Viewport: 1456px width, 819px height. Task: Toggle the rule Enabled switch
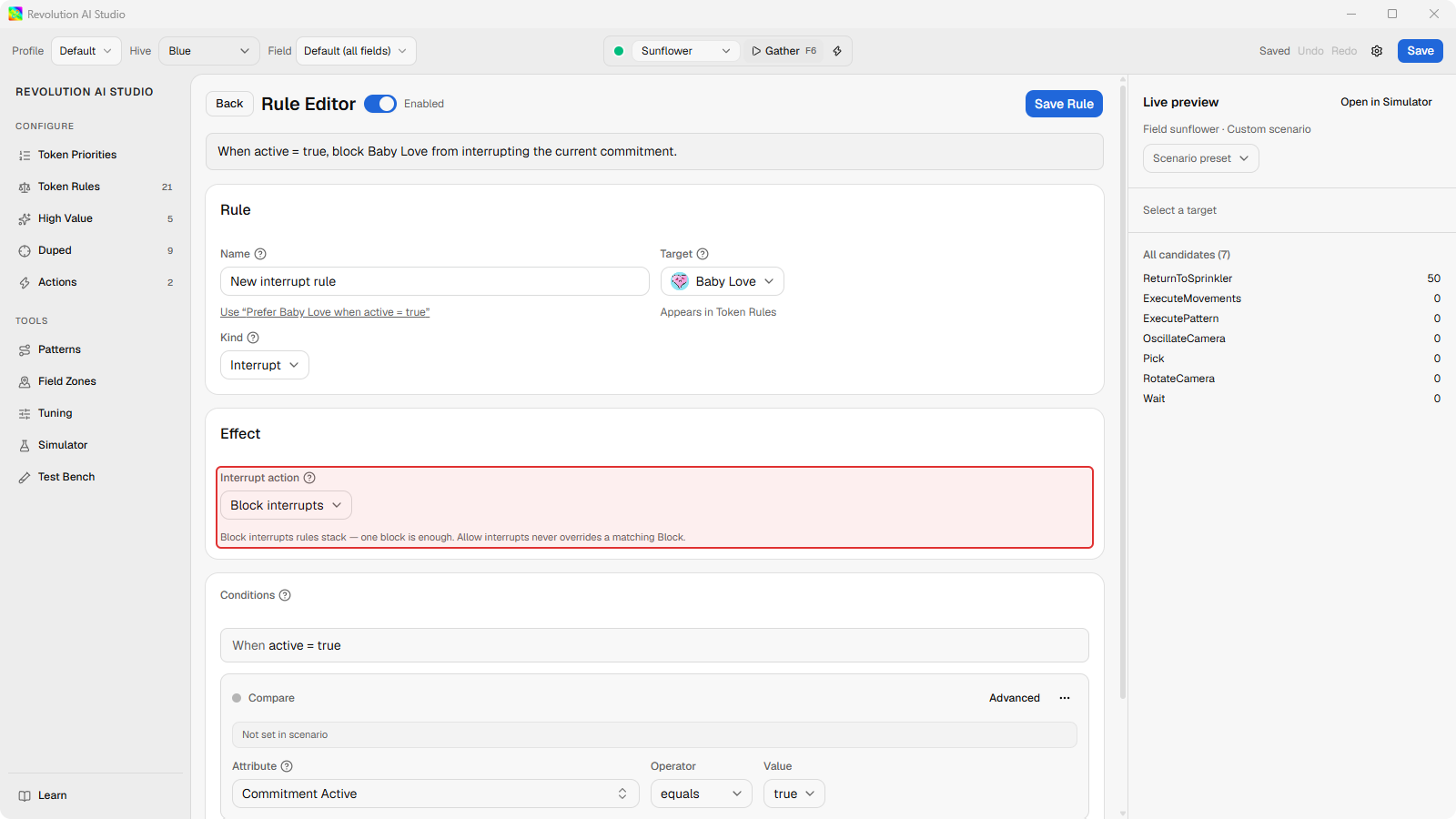pos(380,104)
